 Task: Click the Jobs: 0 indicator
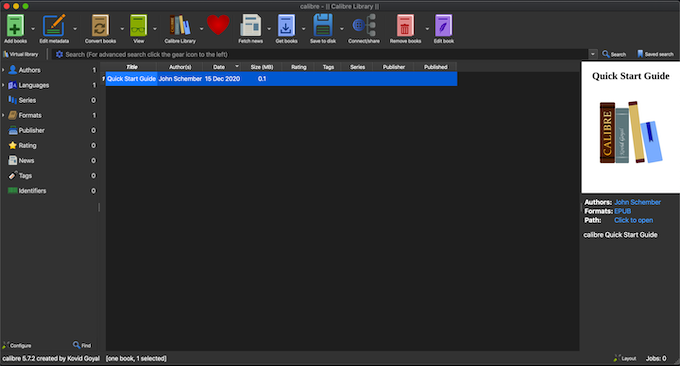click(656, 359)
